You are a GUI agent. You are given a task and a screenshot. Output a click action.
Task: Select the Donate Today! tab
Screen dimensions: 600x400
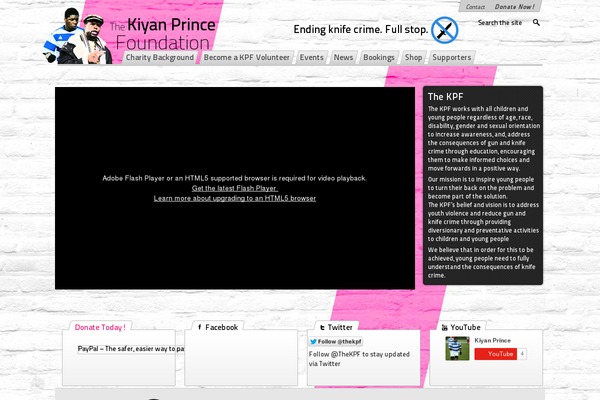(x=100, y=327)
